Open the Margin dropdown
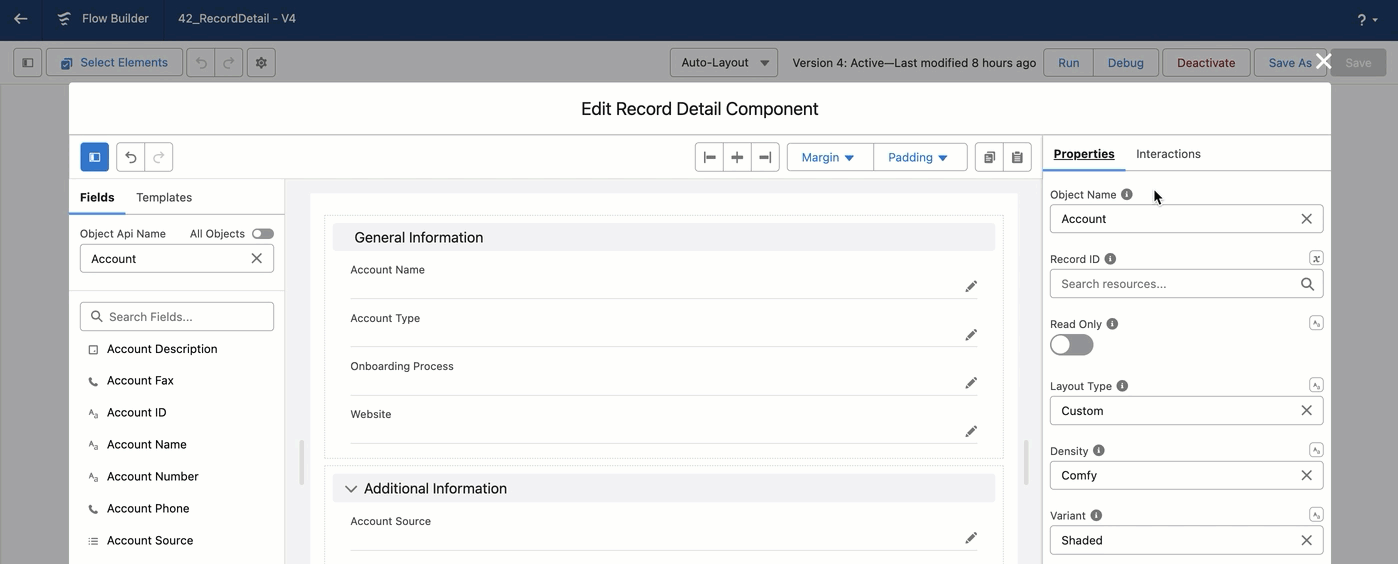Viewport: 1398px width, 564px height. [829, 157]
